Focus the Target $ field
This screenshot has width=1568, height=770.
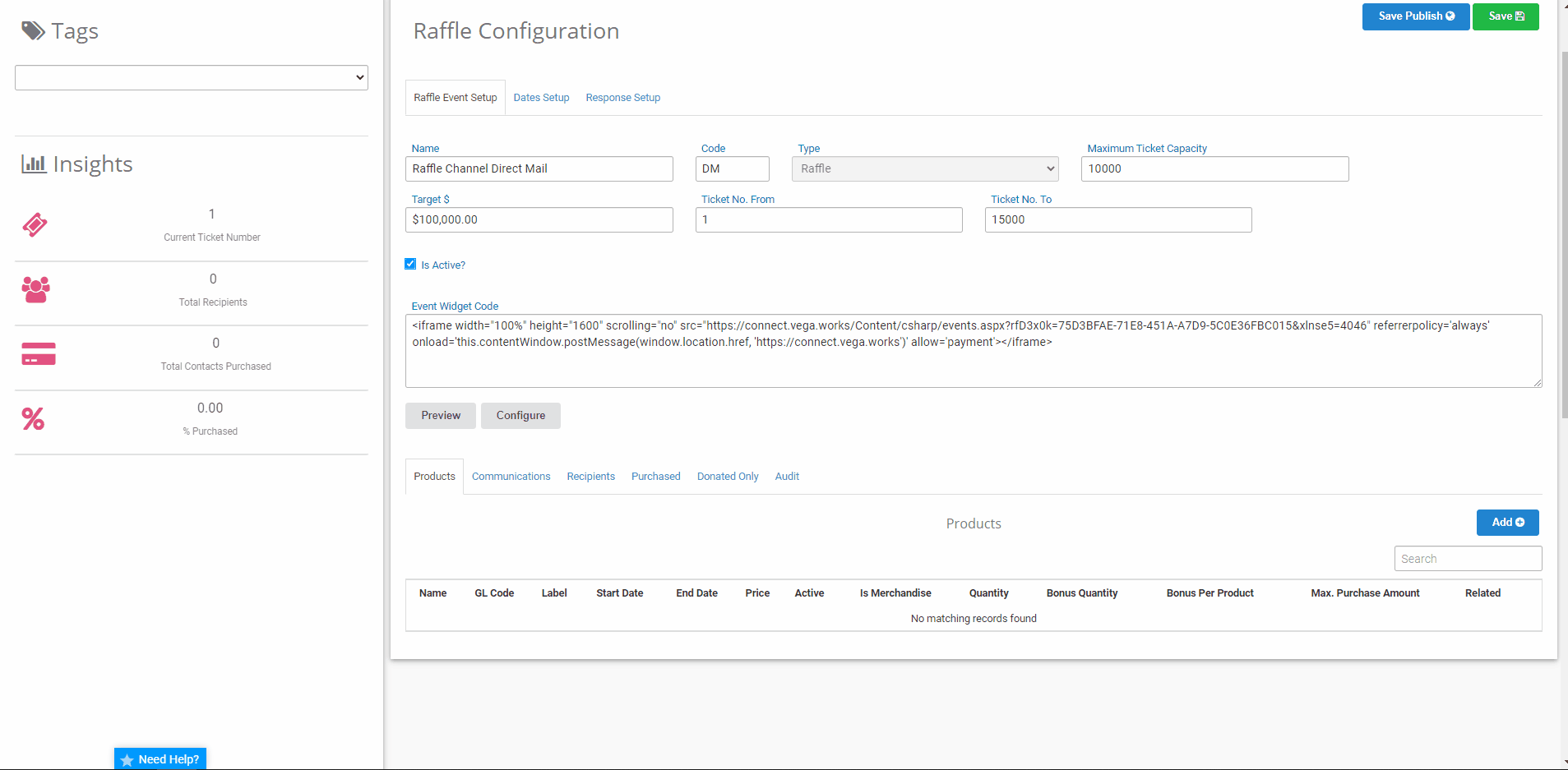coord(539,219)
